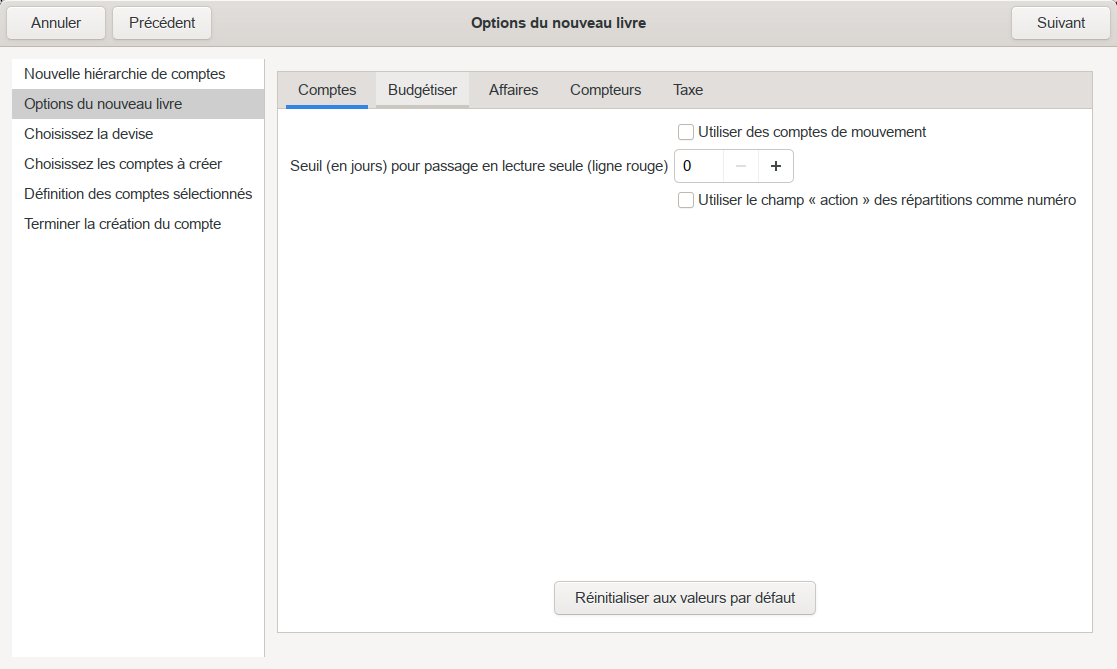Proceed with the Suivant button

click(1060, 23)
